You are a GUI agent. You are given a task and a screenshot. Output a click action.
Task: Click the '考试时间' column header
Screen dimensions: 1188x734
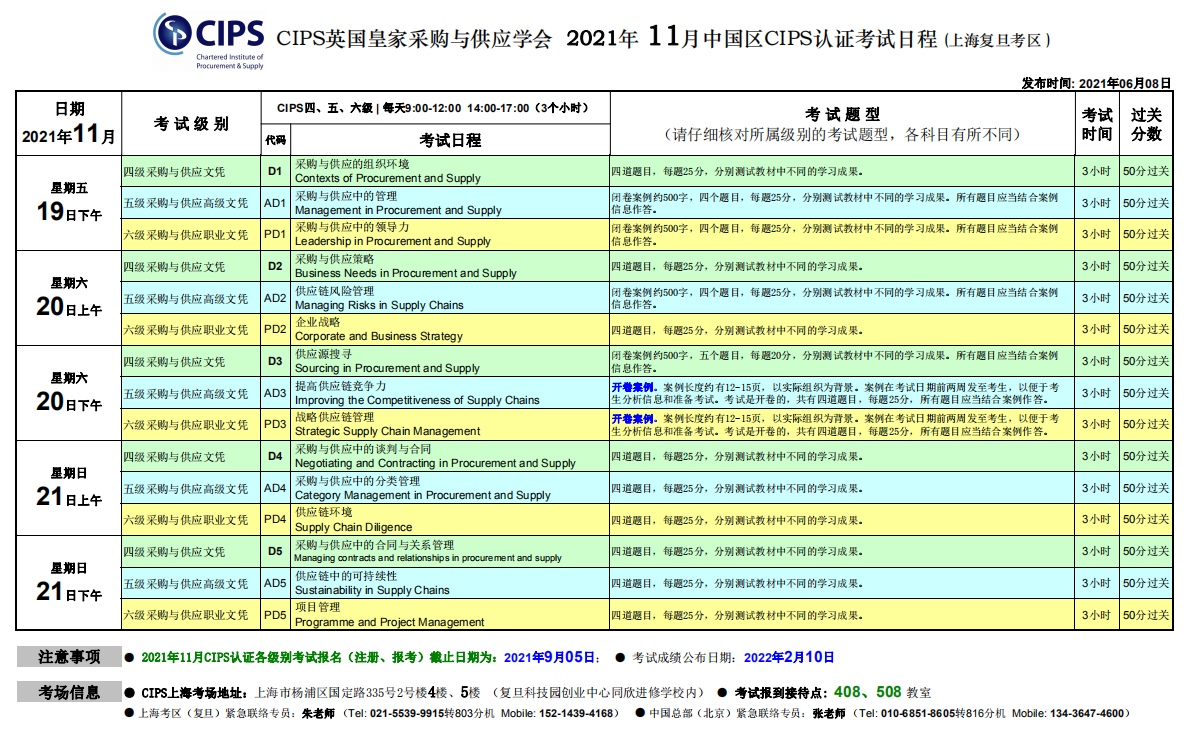1096,123
